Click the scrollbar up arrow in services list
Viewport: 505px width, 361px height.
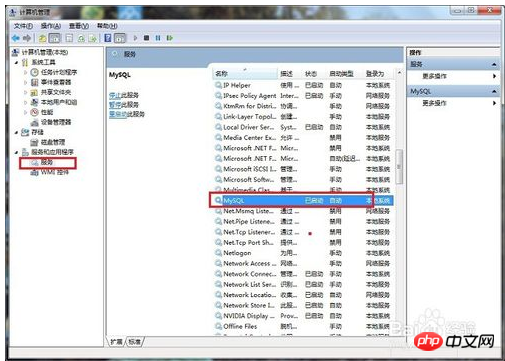coord(399,73)
